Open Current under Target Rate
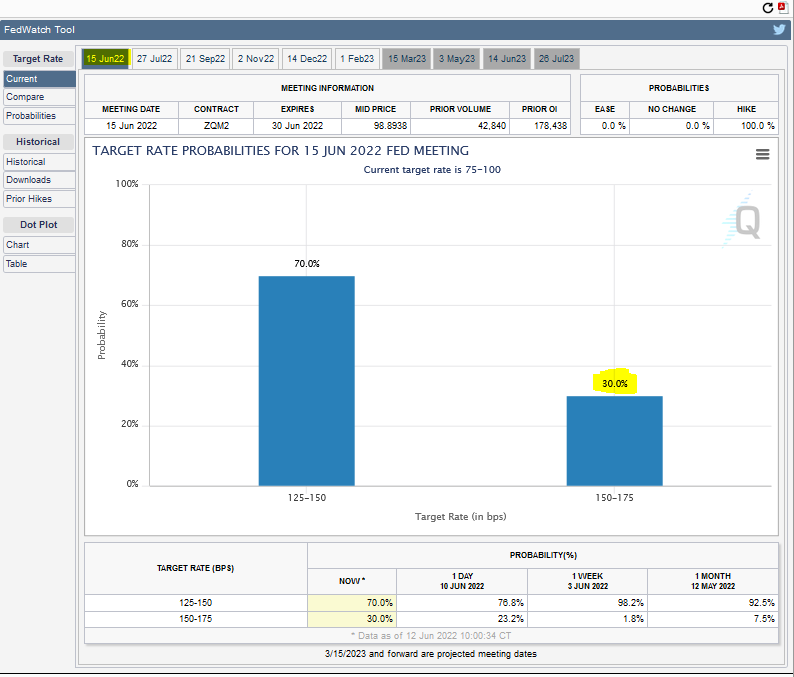 click(39, 79)
